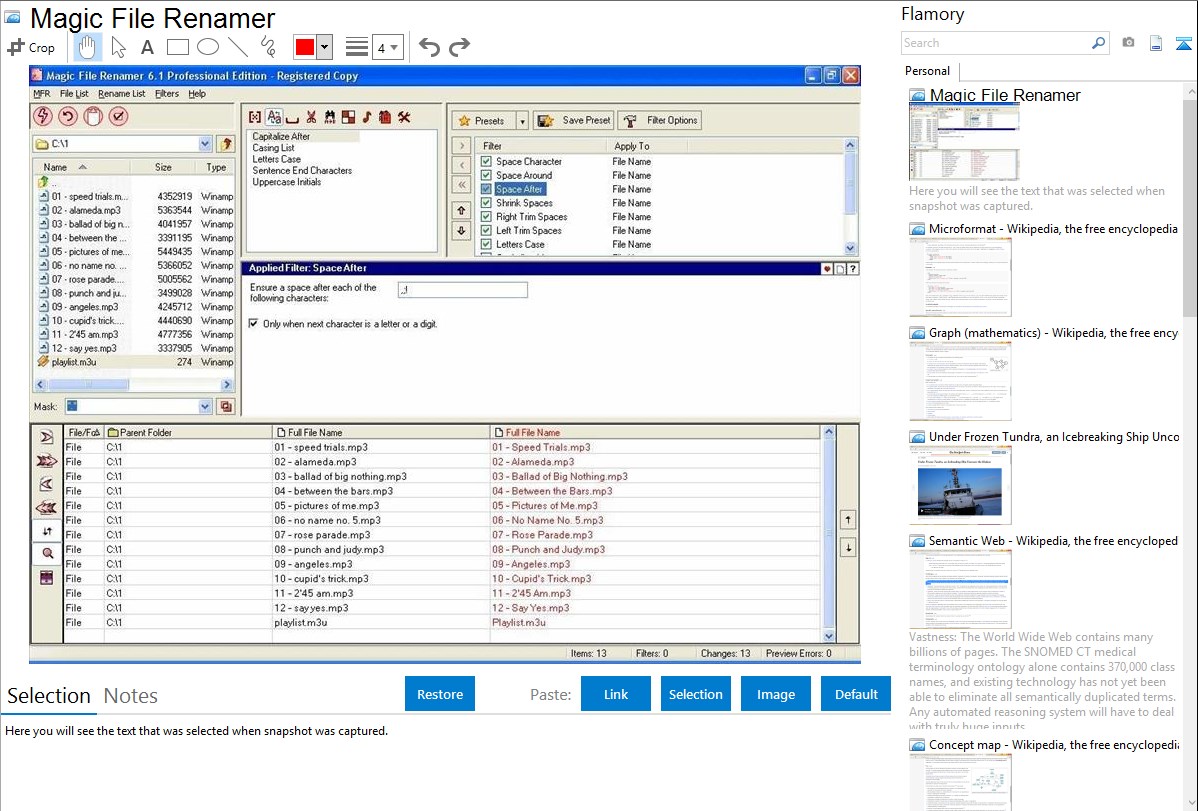Image resolution: width=1198 pixels, height=811 pixels.
Task: Open the MFR menu
Action: tap(41, 94)
